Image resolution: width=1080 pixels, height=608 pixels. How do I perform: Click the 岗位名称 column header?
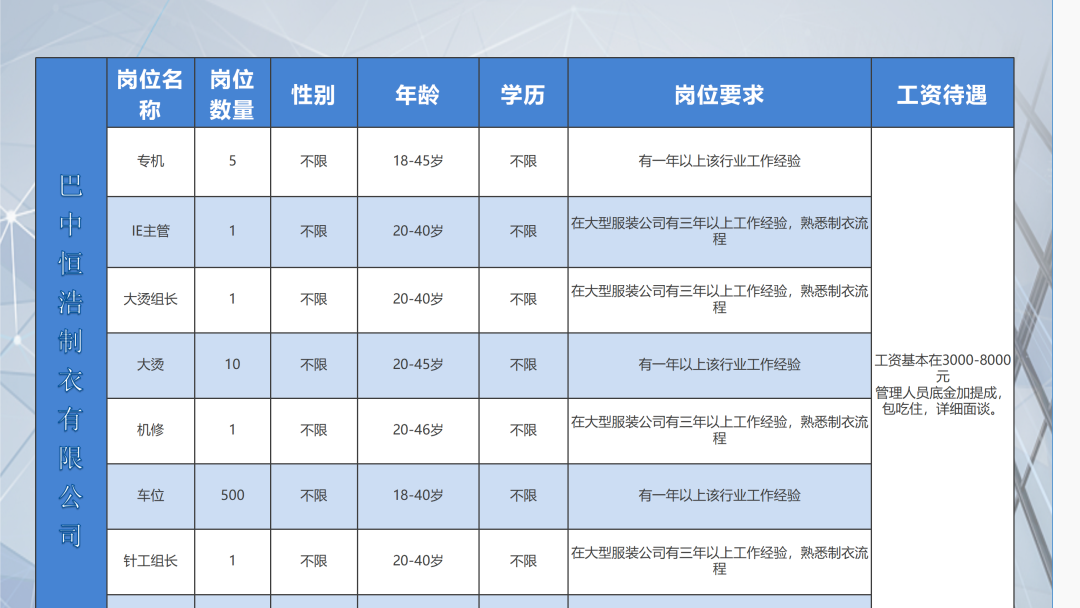click(x=150, y=94)
